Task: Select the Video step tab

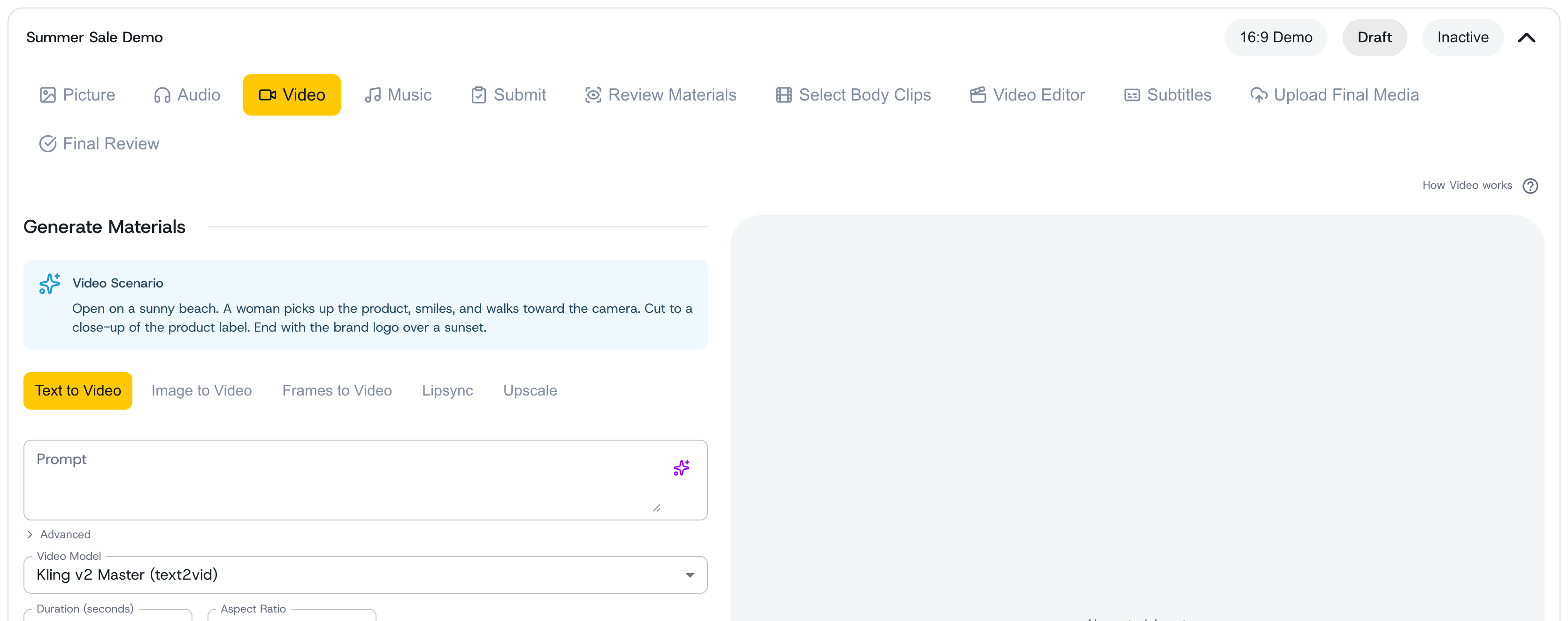Action: pyautogui.click(x=292, y=95)
